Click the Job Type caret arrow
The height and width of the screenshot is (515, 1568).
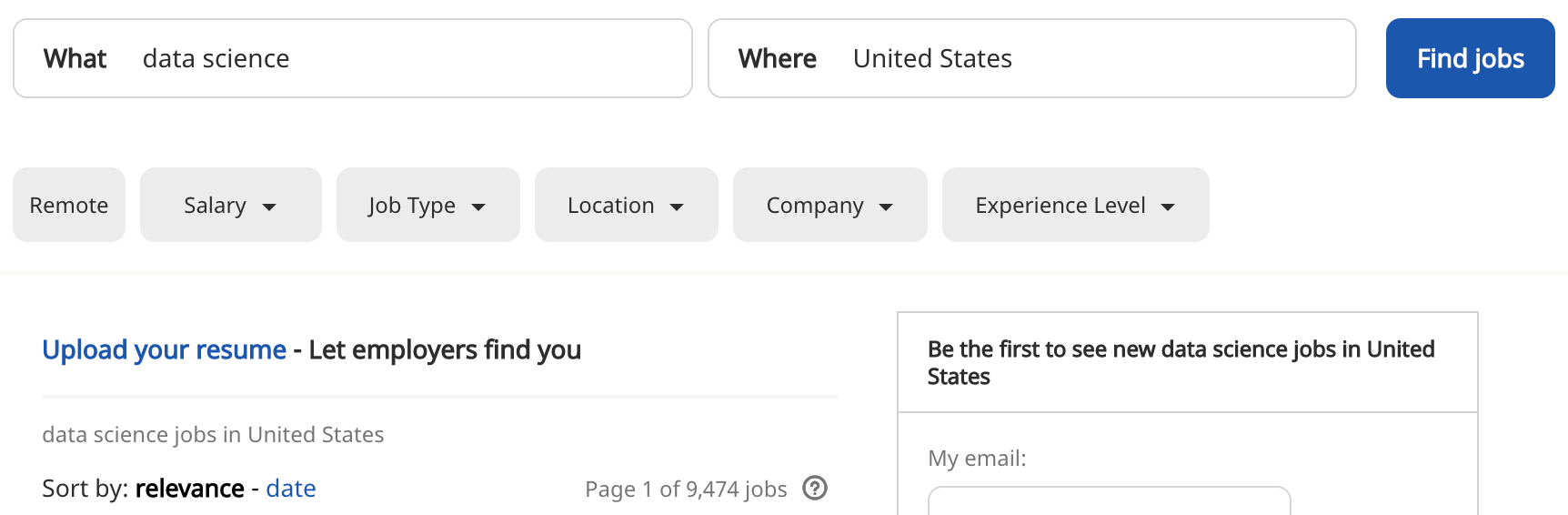(478, 207)
